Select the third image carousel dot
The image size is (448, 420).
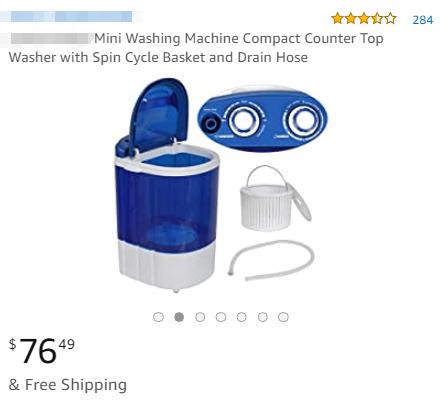(x=200, y=317)
